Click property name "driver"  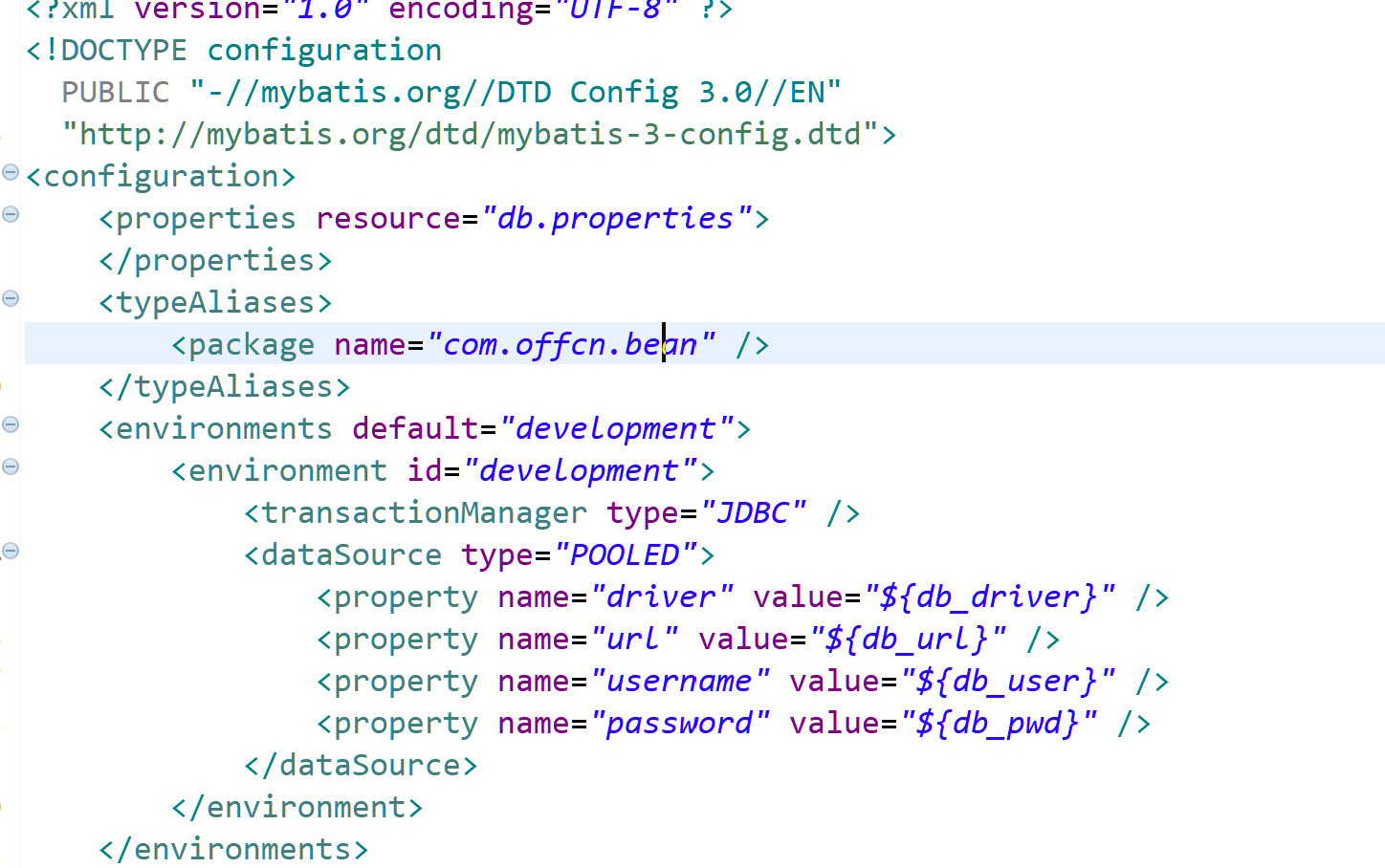point(662,597)
